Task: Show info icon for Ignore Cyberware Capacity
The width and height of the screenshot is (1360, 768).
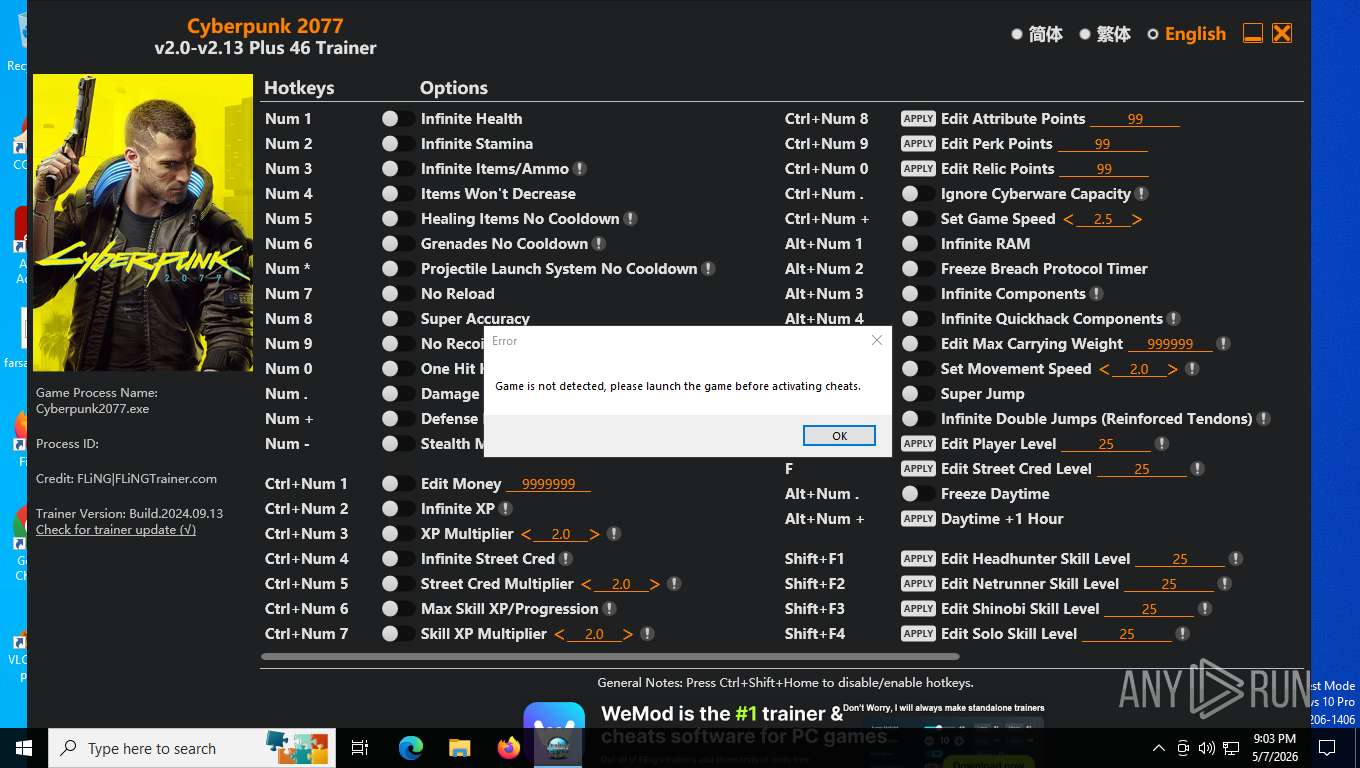Action: click(x=1142, y=193)
